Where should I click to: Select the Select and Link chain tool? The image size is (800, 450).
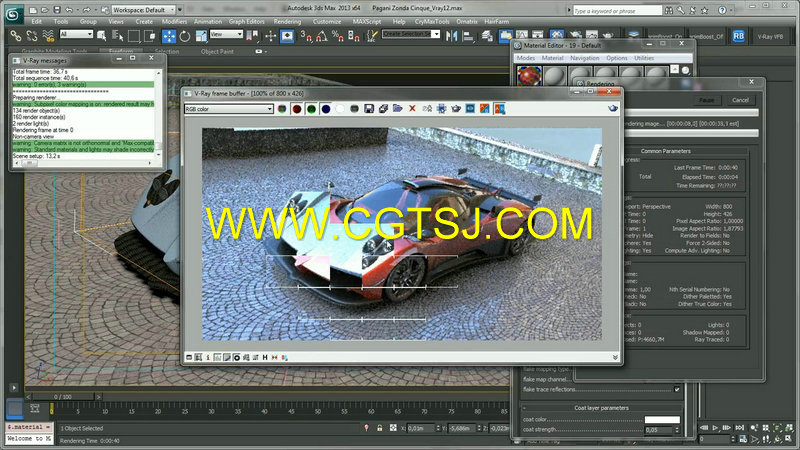[16, 36]
